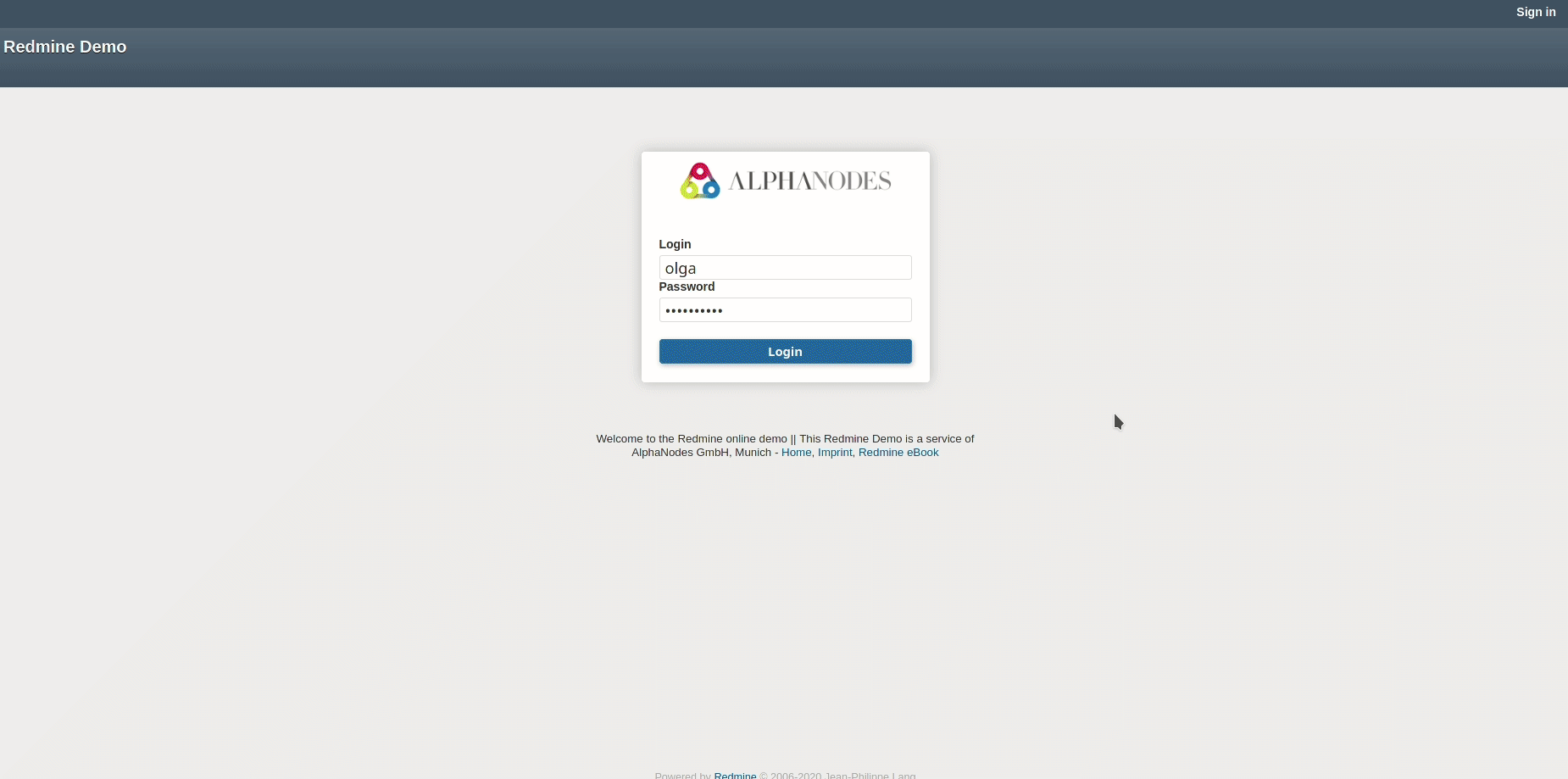1568x779 pixels.
Task: Click the AlphaNodes GmbH, Munich text
Action: (x=704, y=452)
